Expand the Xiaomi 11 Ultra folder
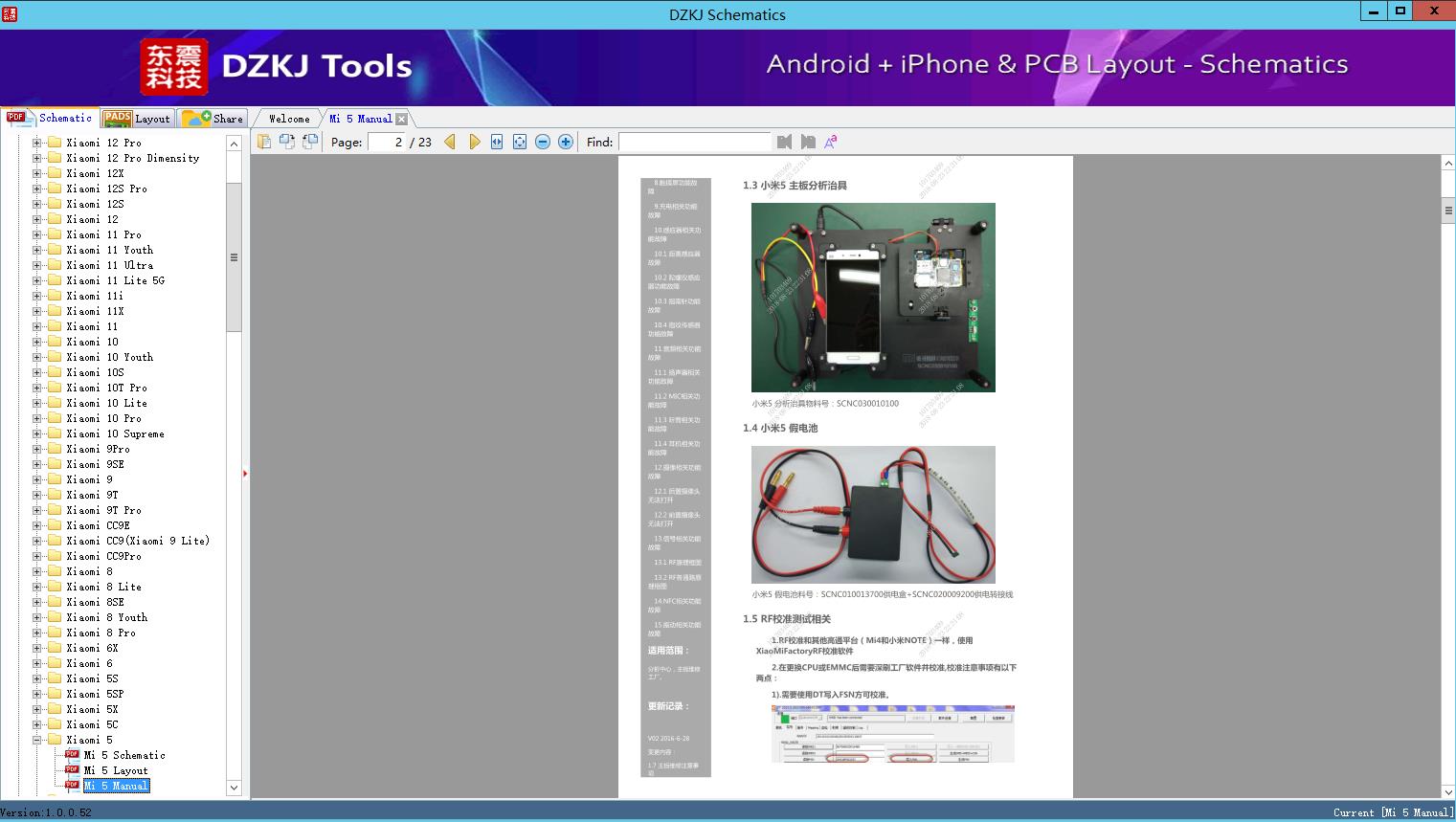Image resolution: width=1456 pixels, height=822 pixels. pos(37,265)
